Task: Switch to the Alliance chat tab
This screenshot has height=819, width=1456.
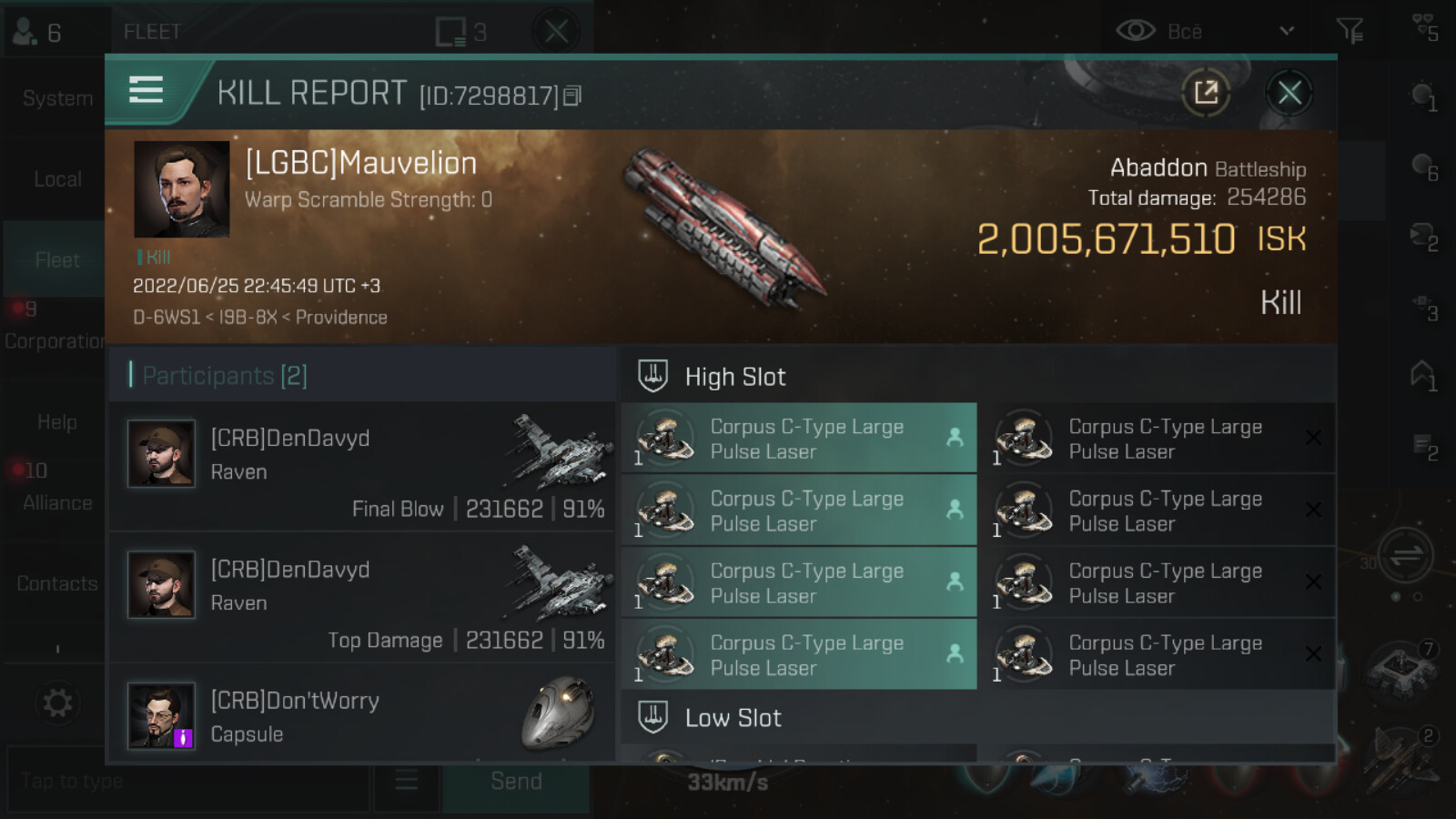Action: [x=57, y=502]
